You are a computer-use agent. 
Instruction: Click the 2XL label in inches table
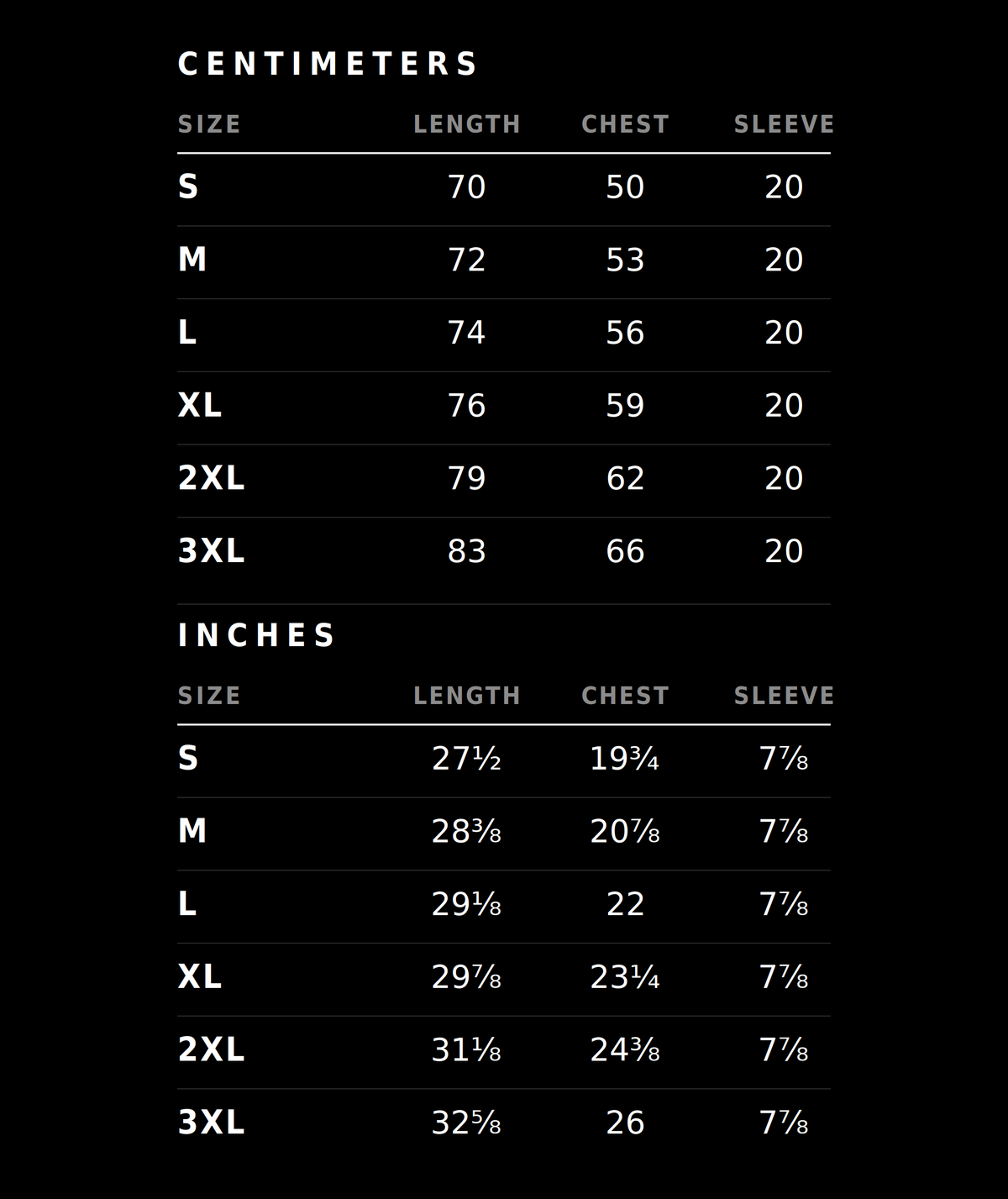point(211,1049)
